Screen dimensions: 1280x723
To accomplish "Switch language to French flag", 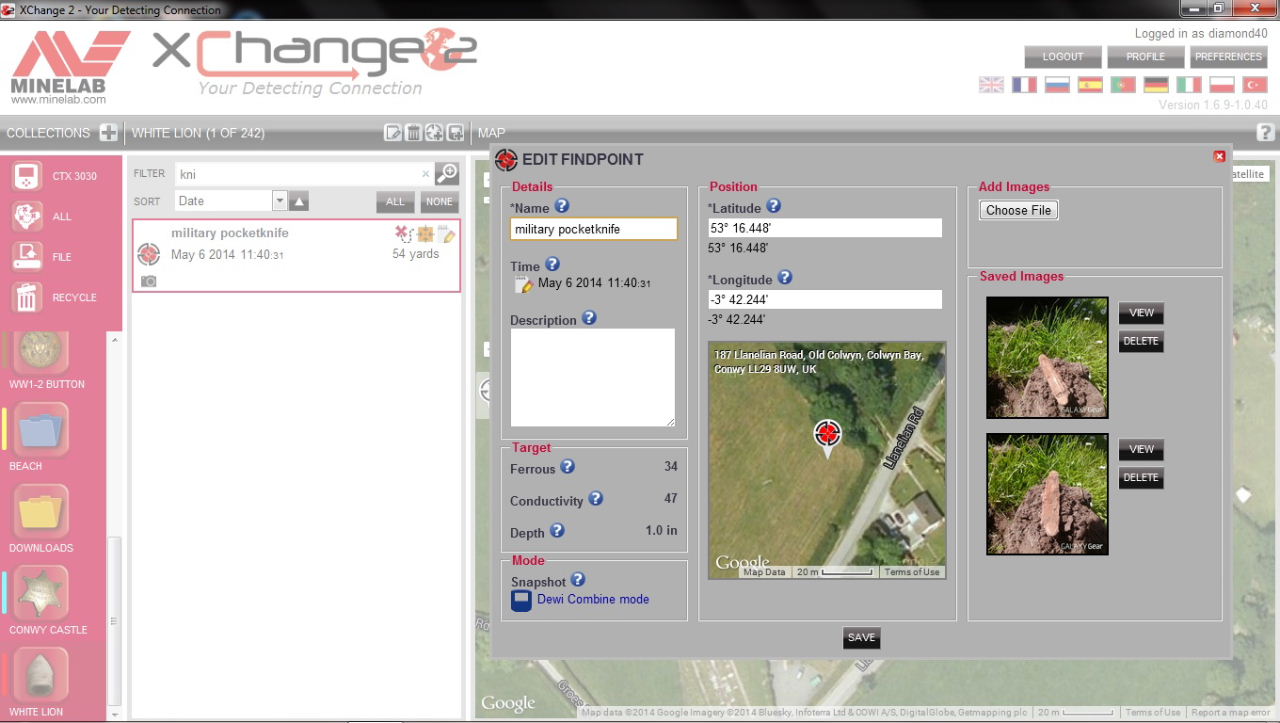I will [x=1024, y=85].
